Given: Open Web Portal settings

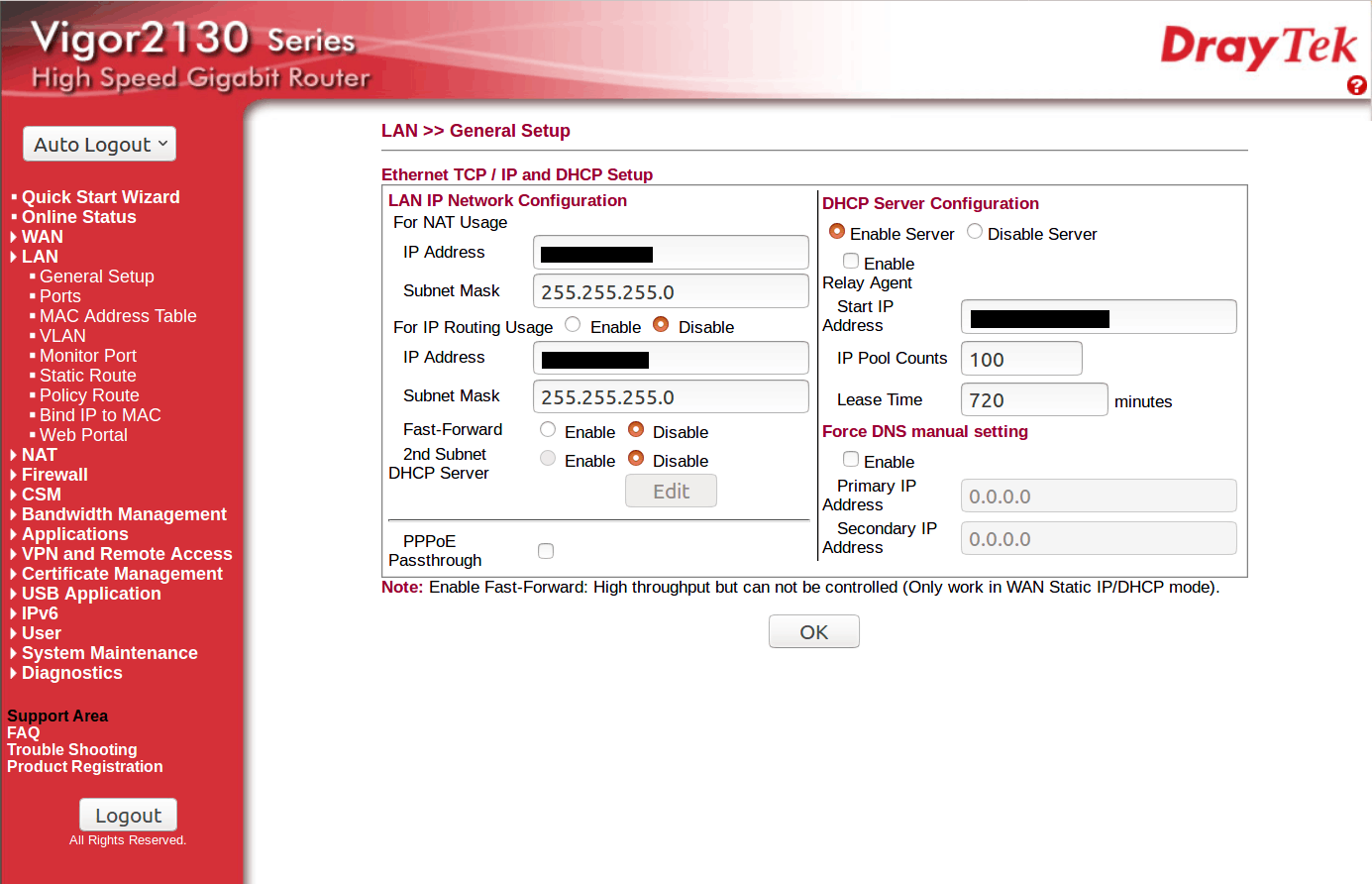Looking at the screenshot, I should pyautogui.click(x=83, y=435).
